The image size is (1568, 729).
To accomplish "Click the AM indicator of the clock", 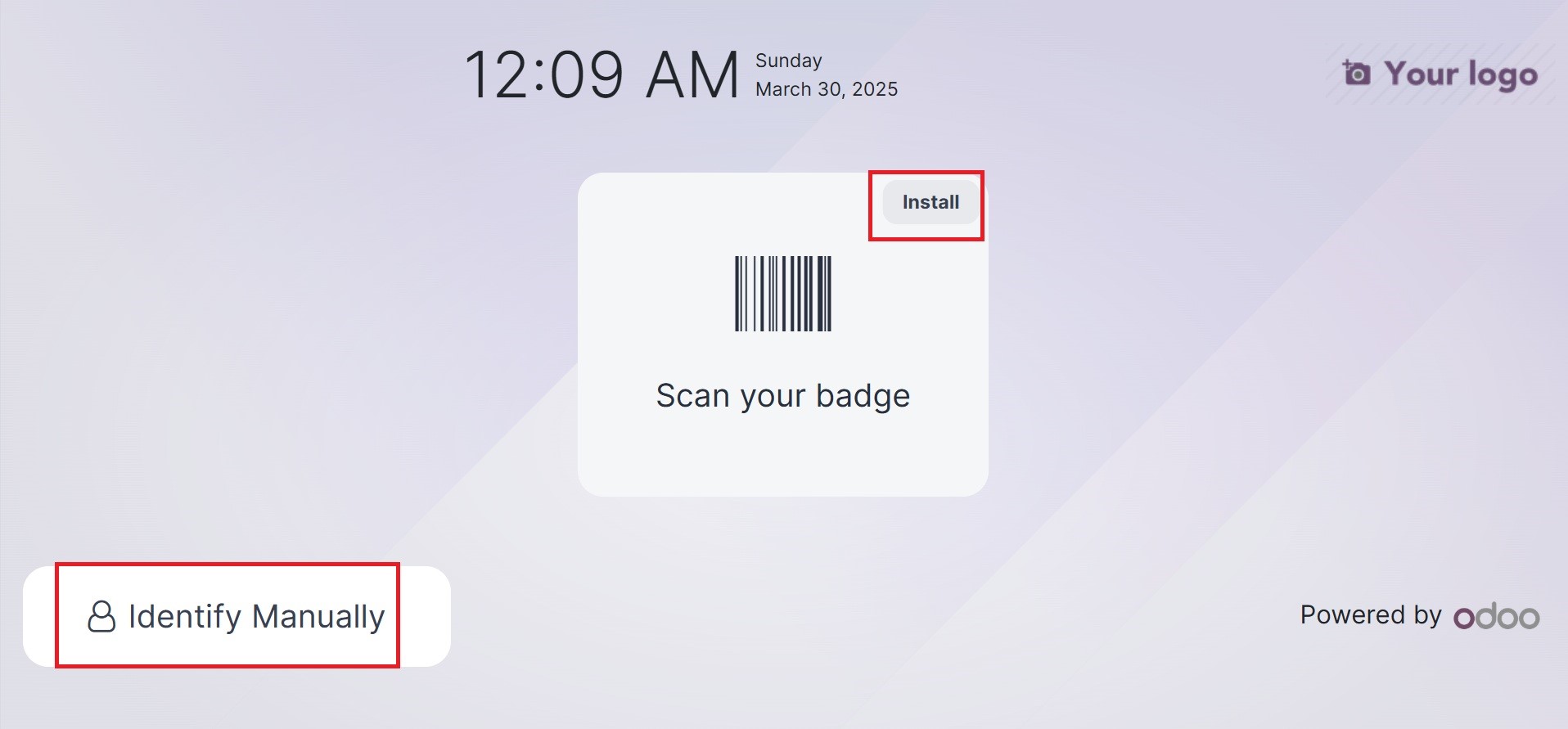I will click(x=692, y=75).
